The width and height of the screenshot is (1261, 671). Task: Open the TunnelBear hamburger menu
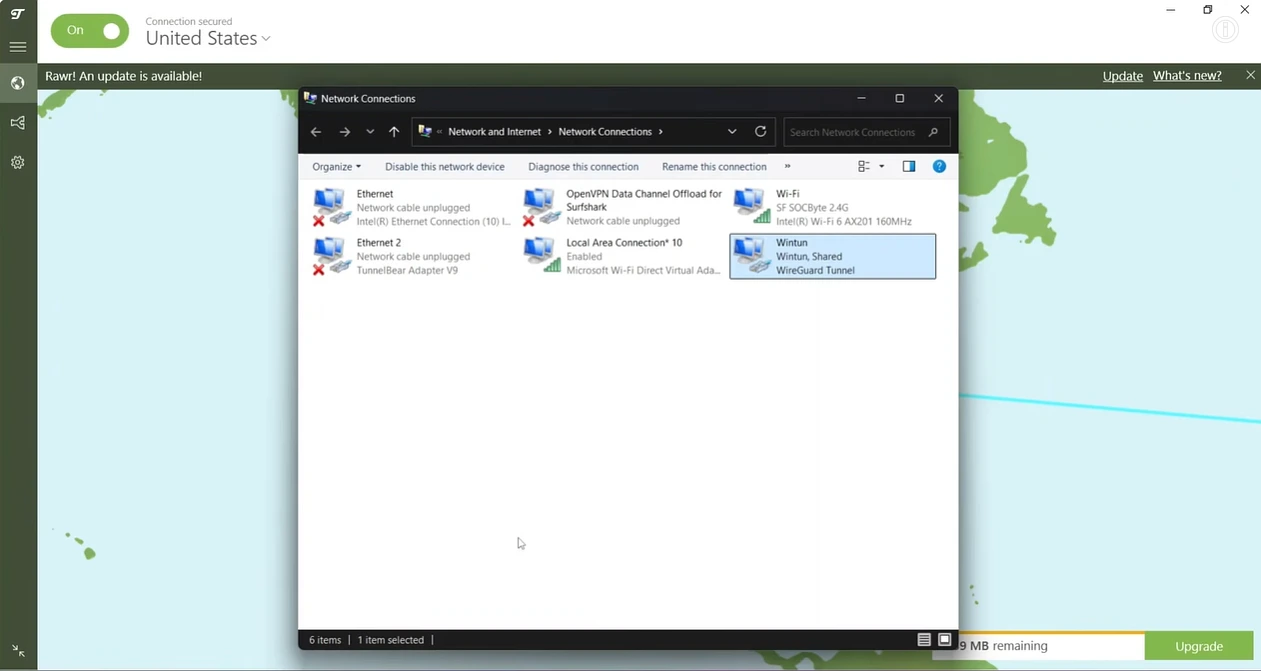point(18,46)
